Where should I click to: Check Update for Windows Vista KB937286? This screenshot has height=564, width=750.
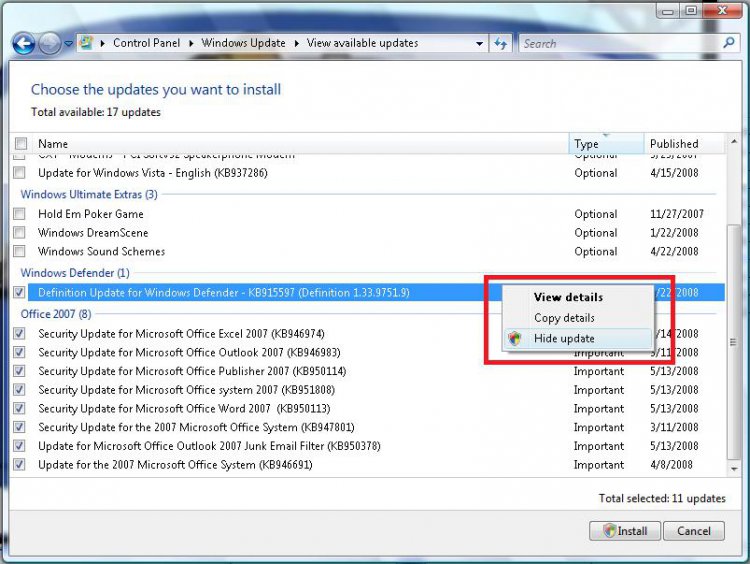[19, 173]
